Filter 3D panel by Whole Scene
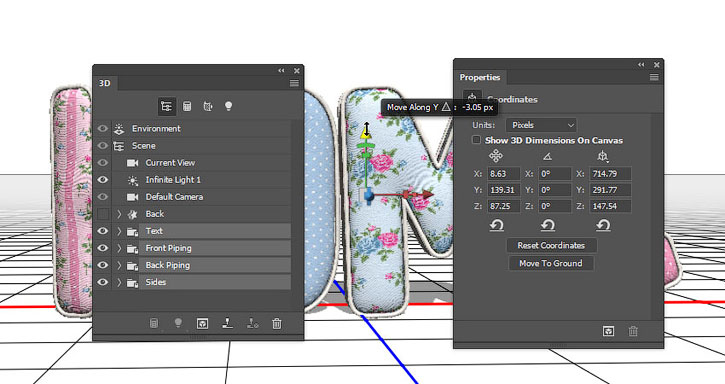725x384 pixels. [x=166, y=106]
